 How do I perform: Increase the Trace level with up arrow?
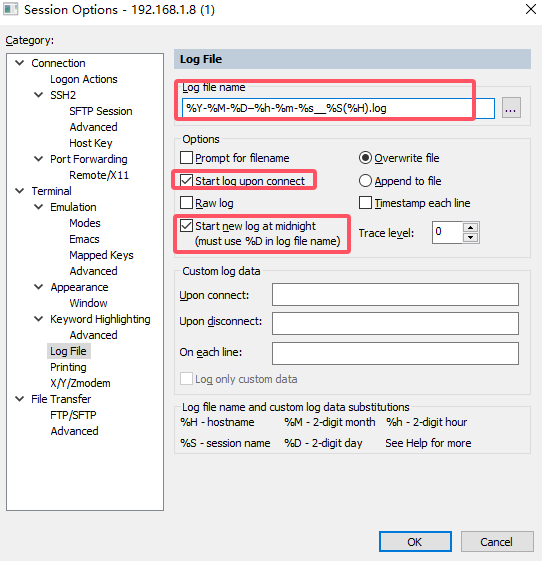470,228
